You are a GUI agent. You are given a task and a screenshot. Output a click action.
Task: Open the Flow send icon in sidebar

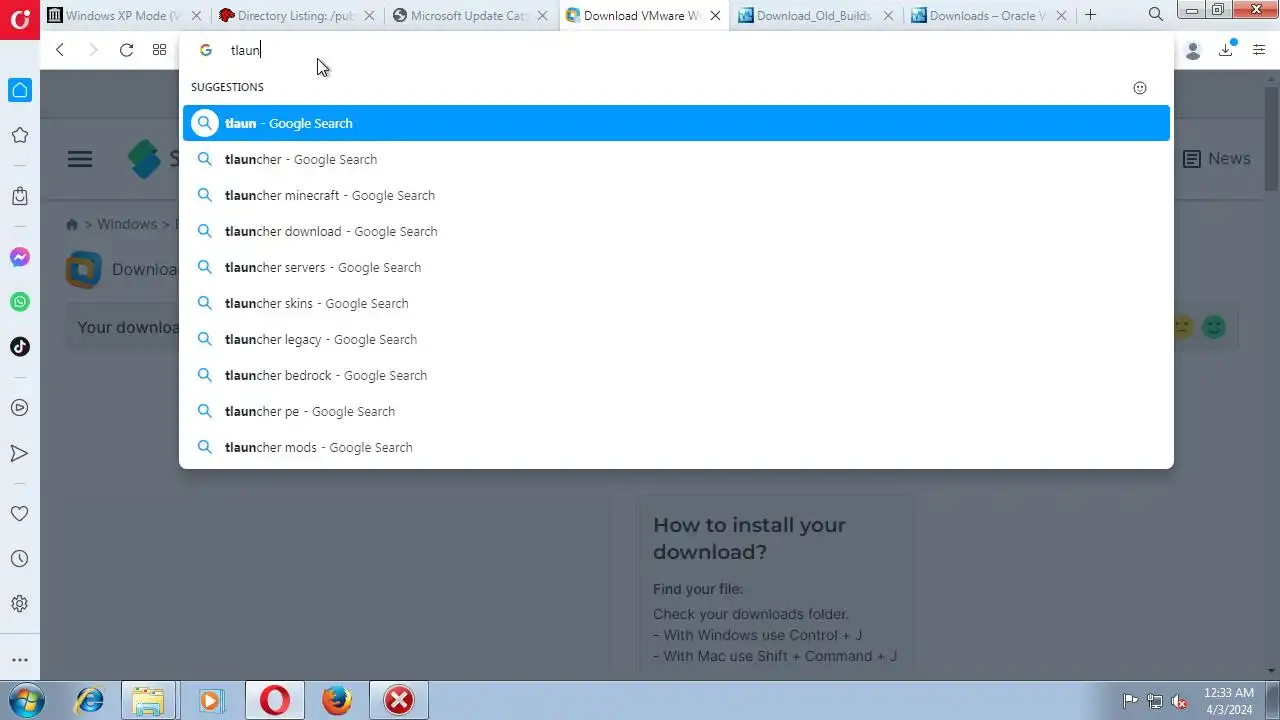coord(20,453)
